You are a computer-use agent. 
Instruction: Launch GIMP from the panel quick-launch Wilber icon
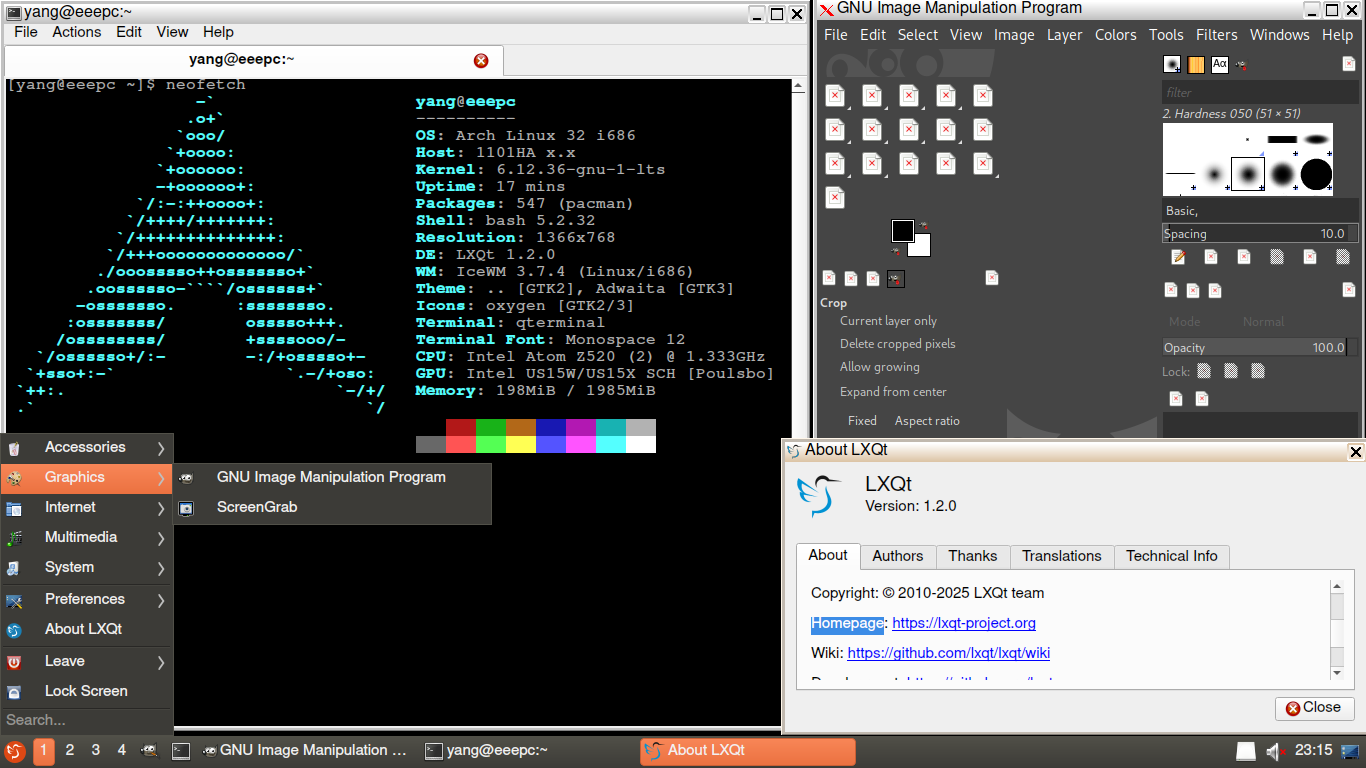click(x=149, y=750)
